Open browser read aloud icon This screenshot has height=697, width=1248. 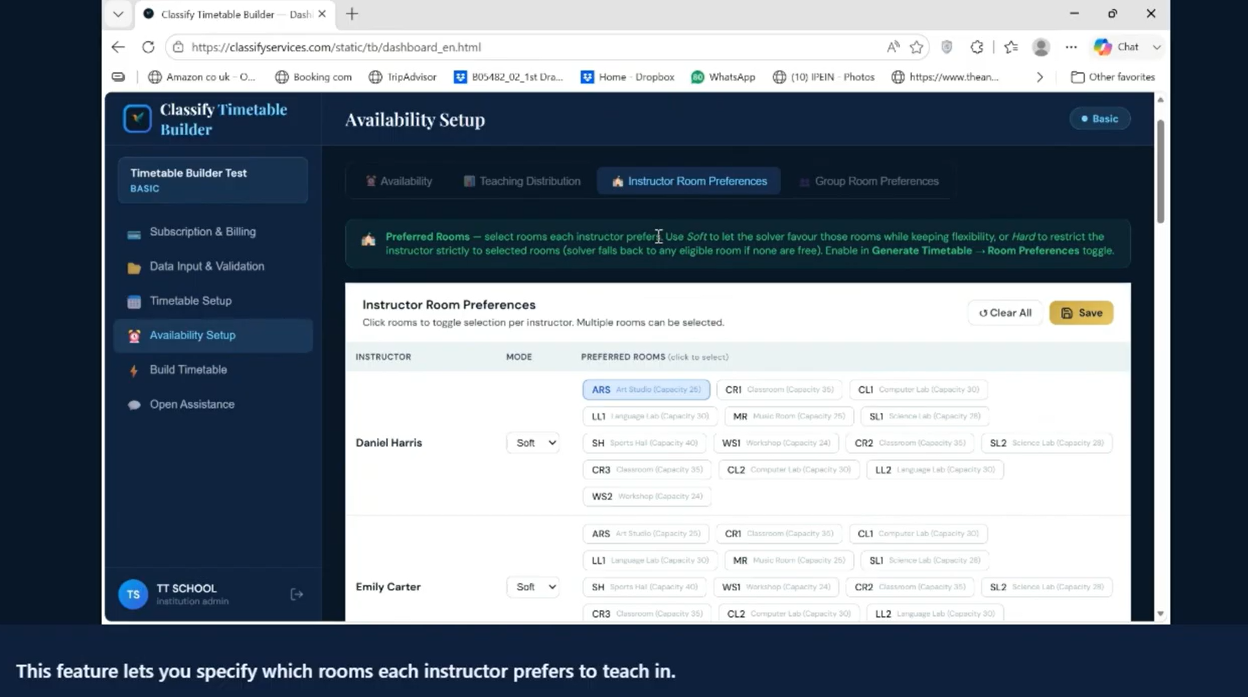[x=892, y=47]
